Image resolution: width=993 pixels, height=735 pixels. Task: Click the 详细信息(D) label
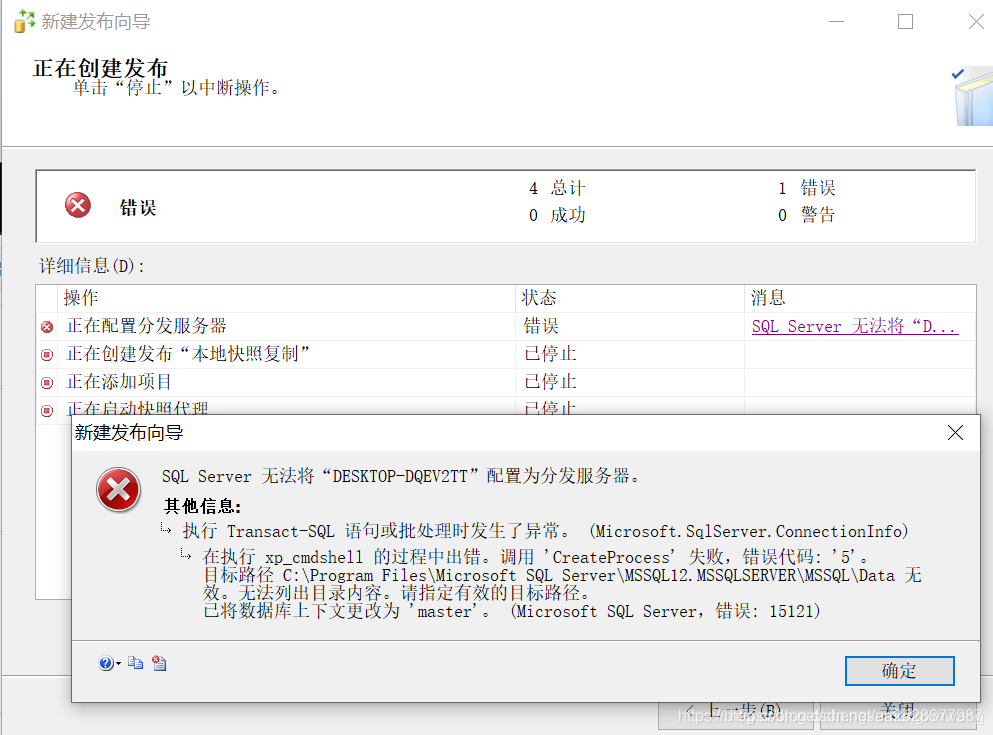[92, 266]
